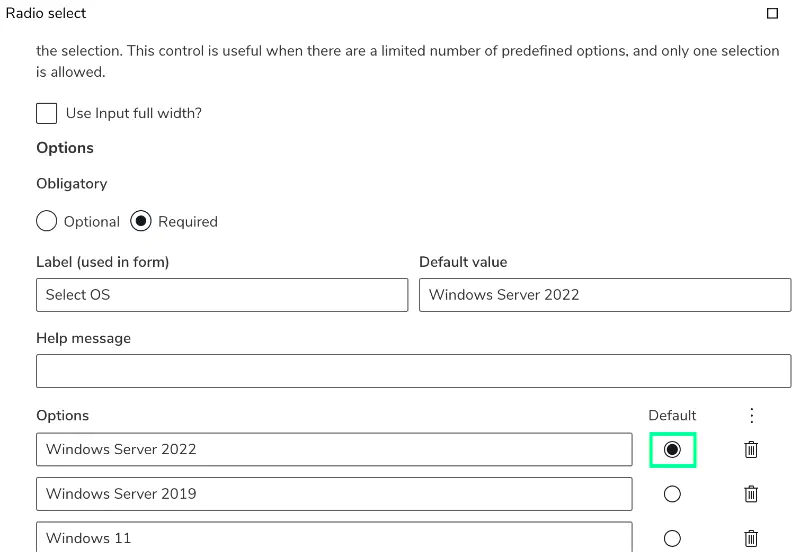Set Windows Server 2019 as default
The image size is (800, 558).
coord(672,494)
